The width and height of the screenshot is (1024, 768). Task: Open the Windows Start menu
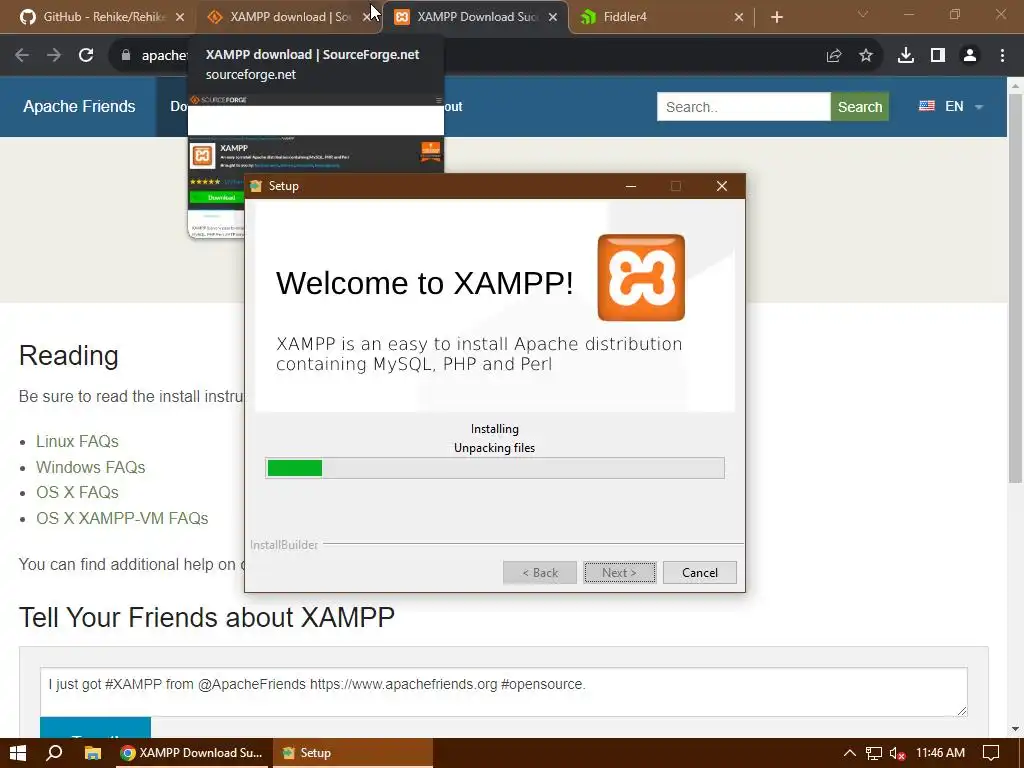point(18,753)
